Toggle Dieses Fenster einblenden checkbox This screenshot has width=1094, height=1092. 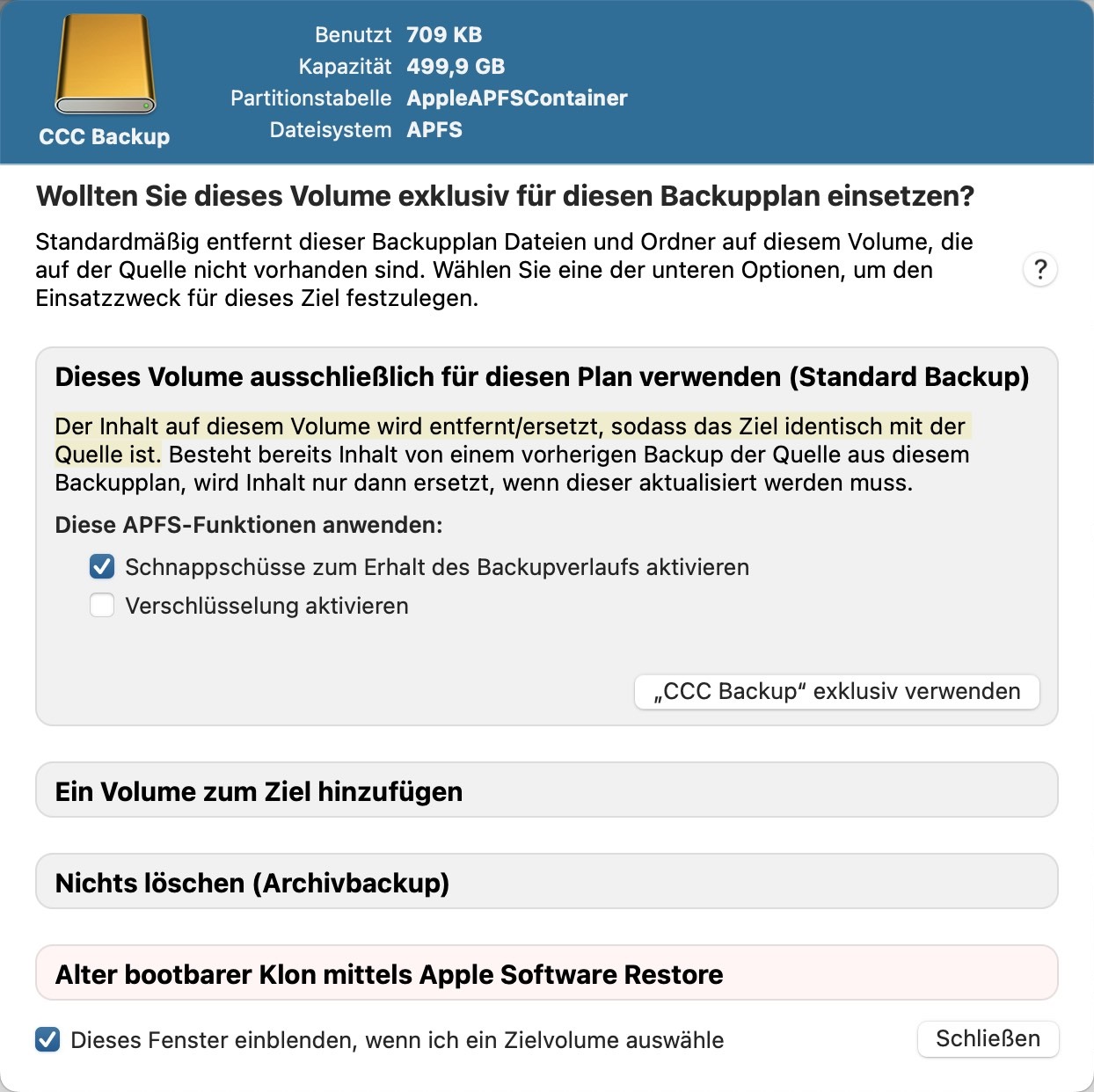click(47, 1040)
